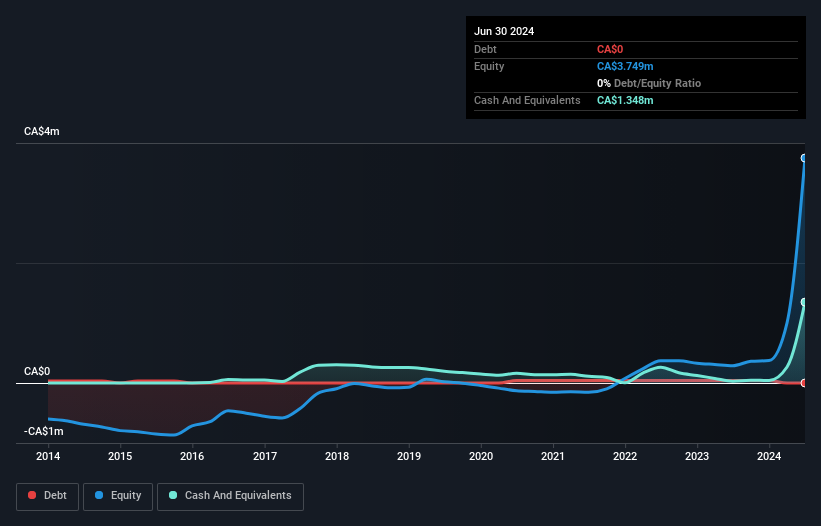821x526 pixels.
Task: Toggle the Debt series legend button
Action: click(x=48, y=496)
